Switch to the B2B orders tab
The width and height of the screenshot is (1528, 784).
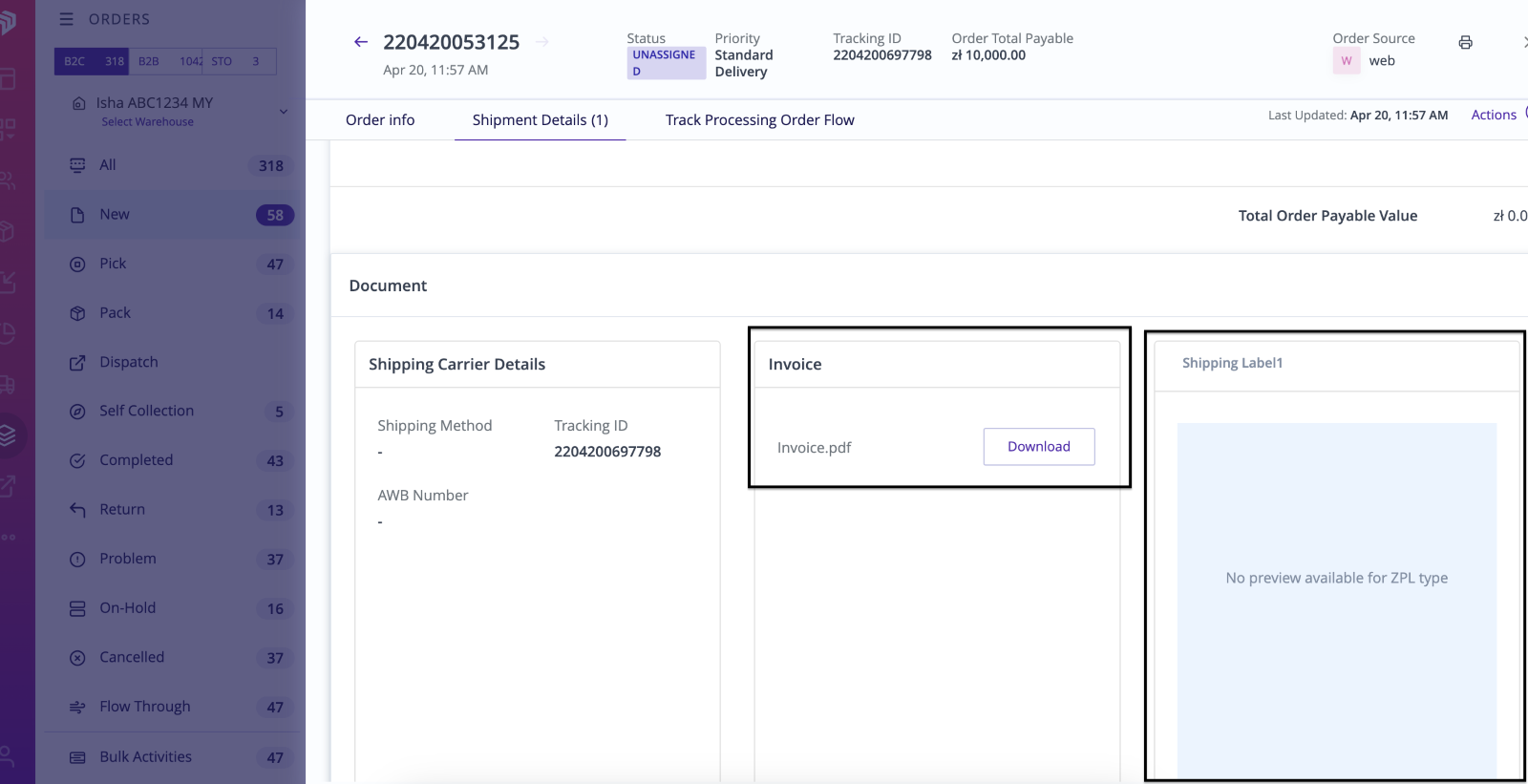click(x=149, y=61)
